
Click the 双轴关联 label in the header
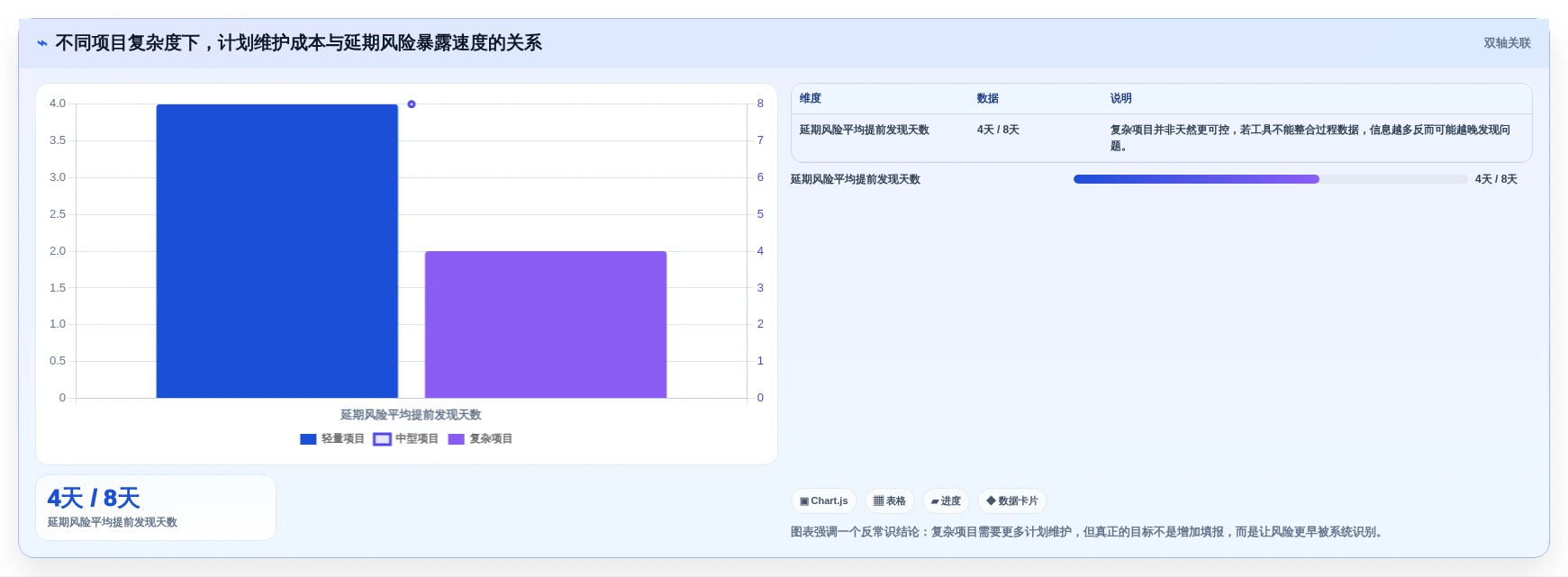1507,43
